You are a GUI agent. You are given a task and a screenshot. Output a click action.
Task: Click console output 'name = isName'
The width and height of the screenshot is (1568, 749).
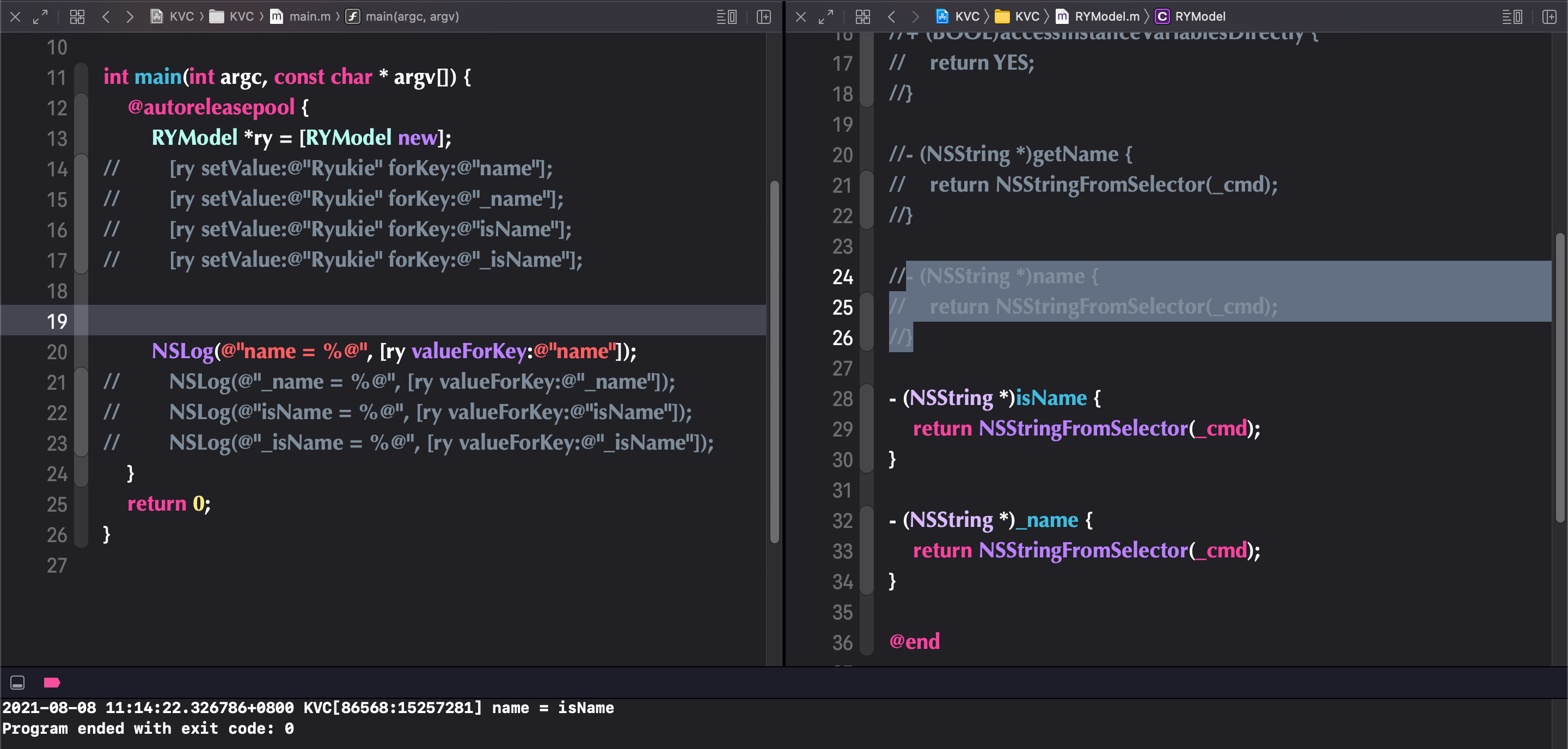point(553,708)
